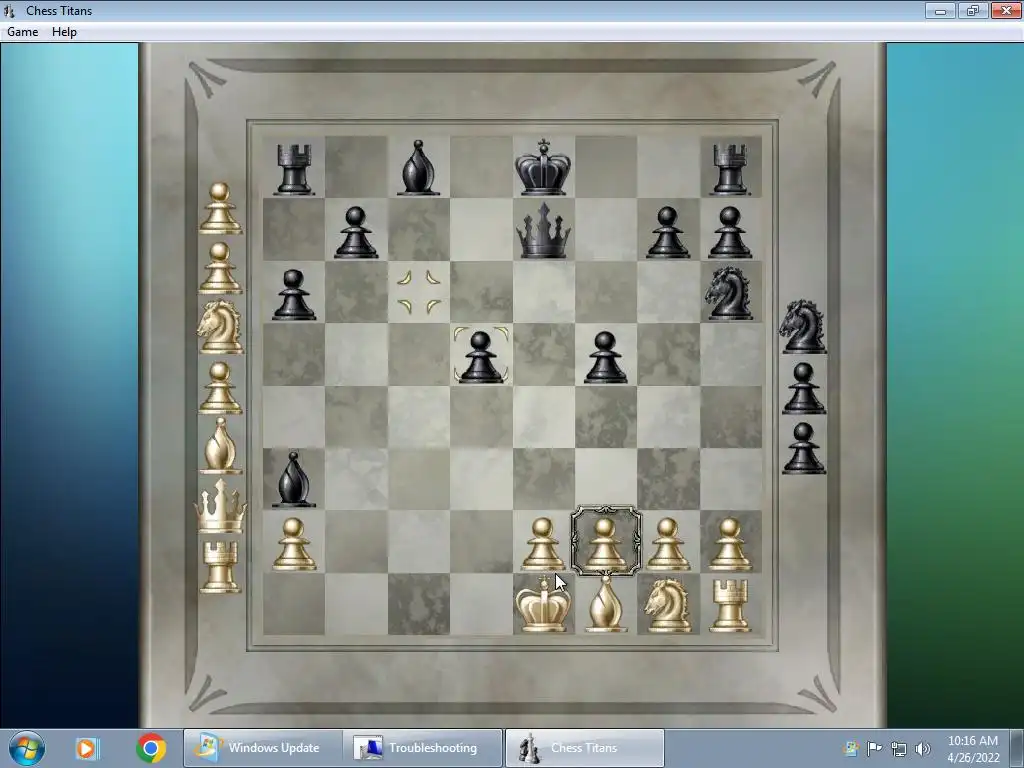The height and width of the screenshot is (768, 1024).
Task: Open the Action Center flag icon
Action: 874,748
